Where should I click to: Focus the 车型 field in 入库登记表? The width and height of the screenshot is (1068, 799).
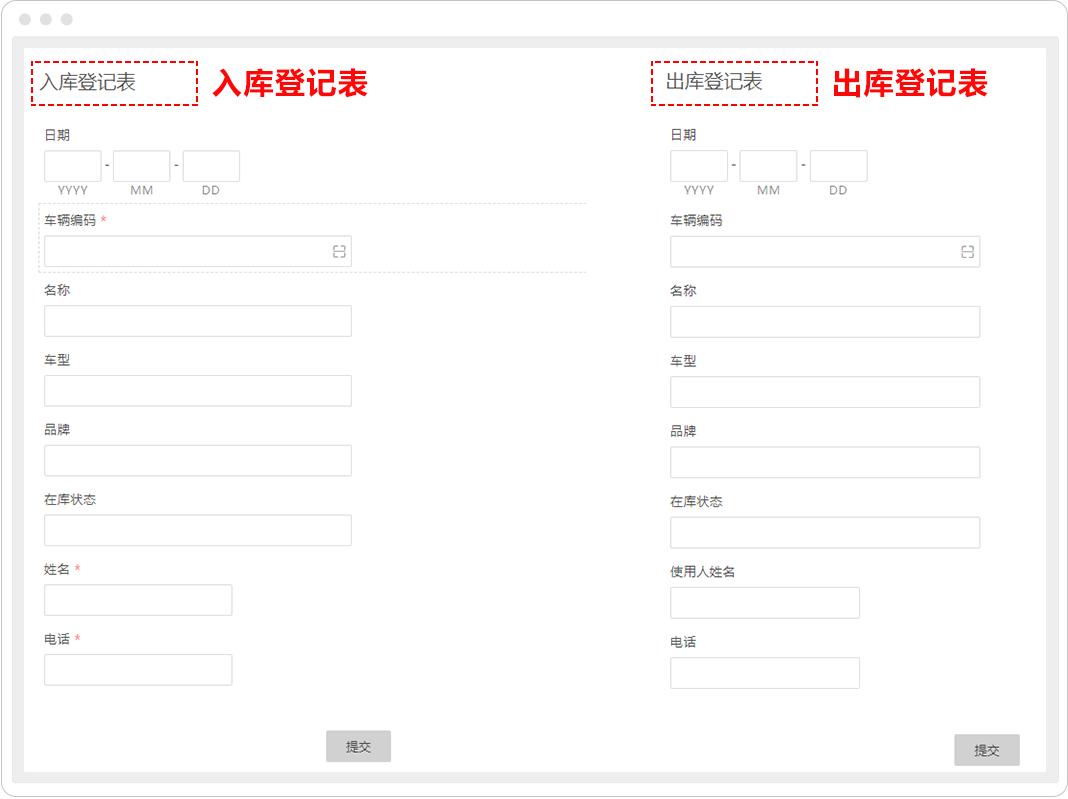(x=198, y=391)
